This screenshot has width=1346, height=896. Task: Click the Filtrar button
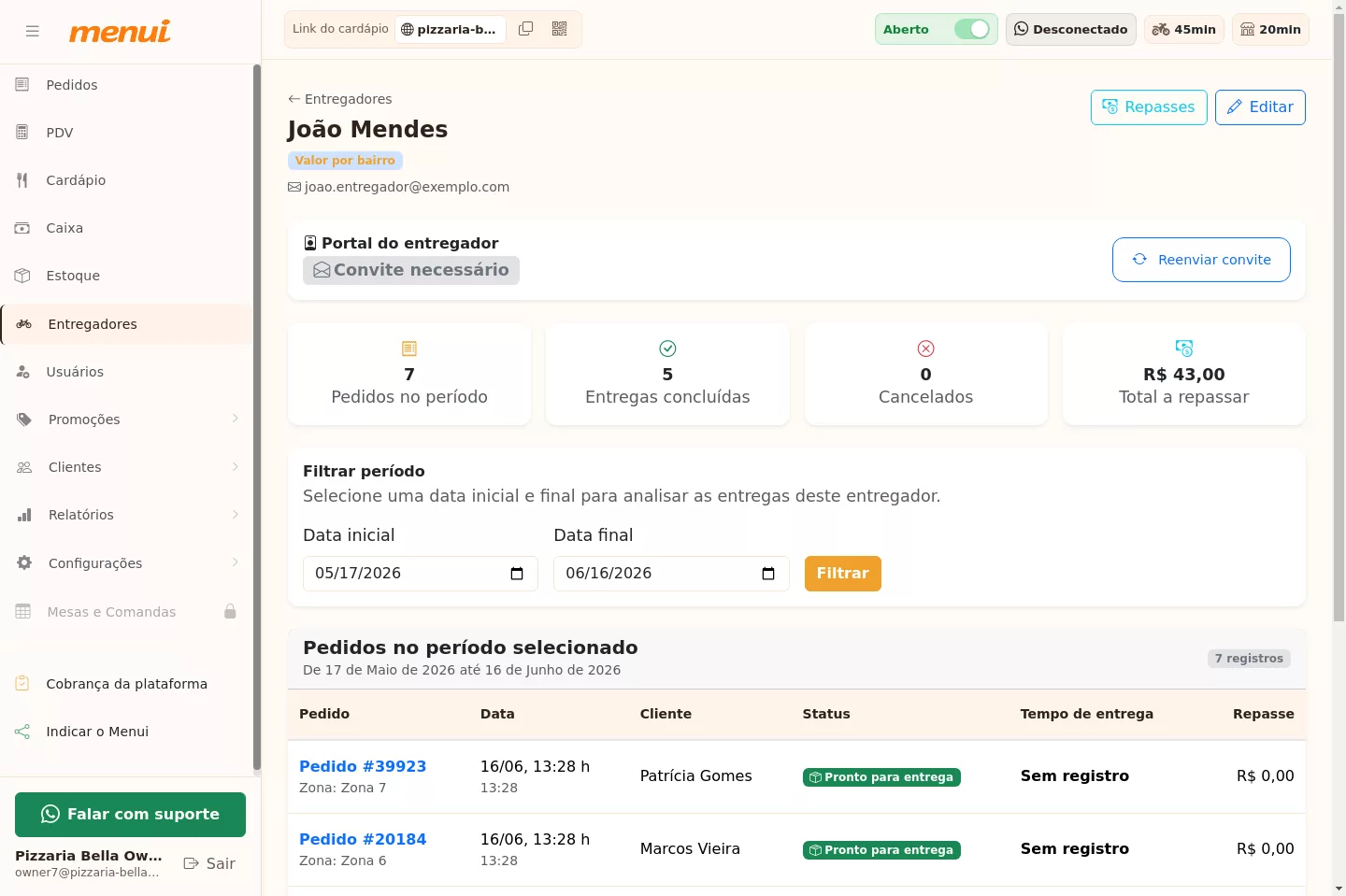(x=842, y=574)
